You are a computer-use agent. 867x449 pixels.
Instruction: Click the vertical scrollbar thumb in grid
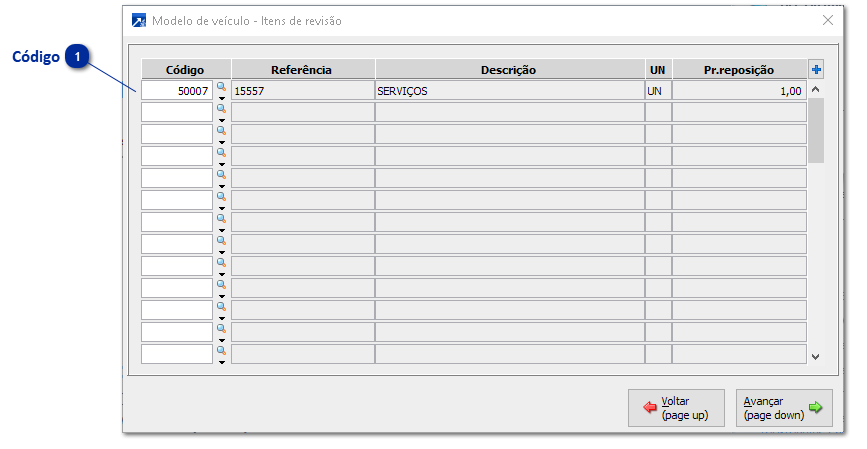tap(816, 130)
